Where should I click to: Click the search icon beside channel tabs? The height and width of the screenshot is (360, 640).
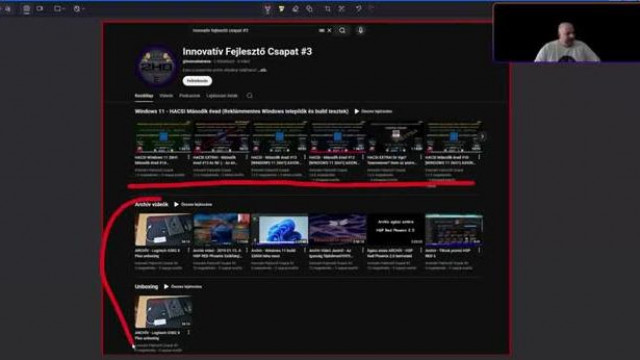coord(249,96)
